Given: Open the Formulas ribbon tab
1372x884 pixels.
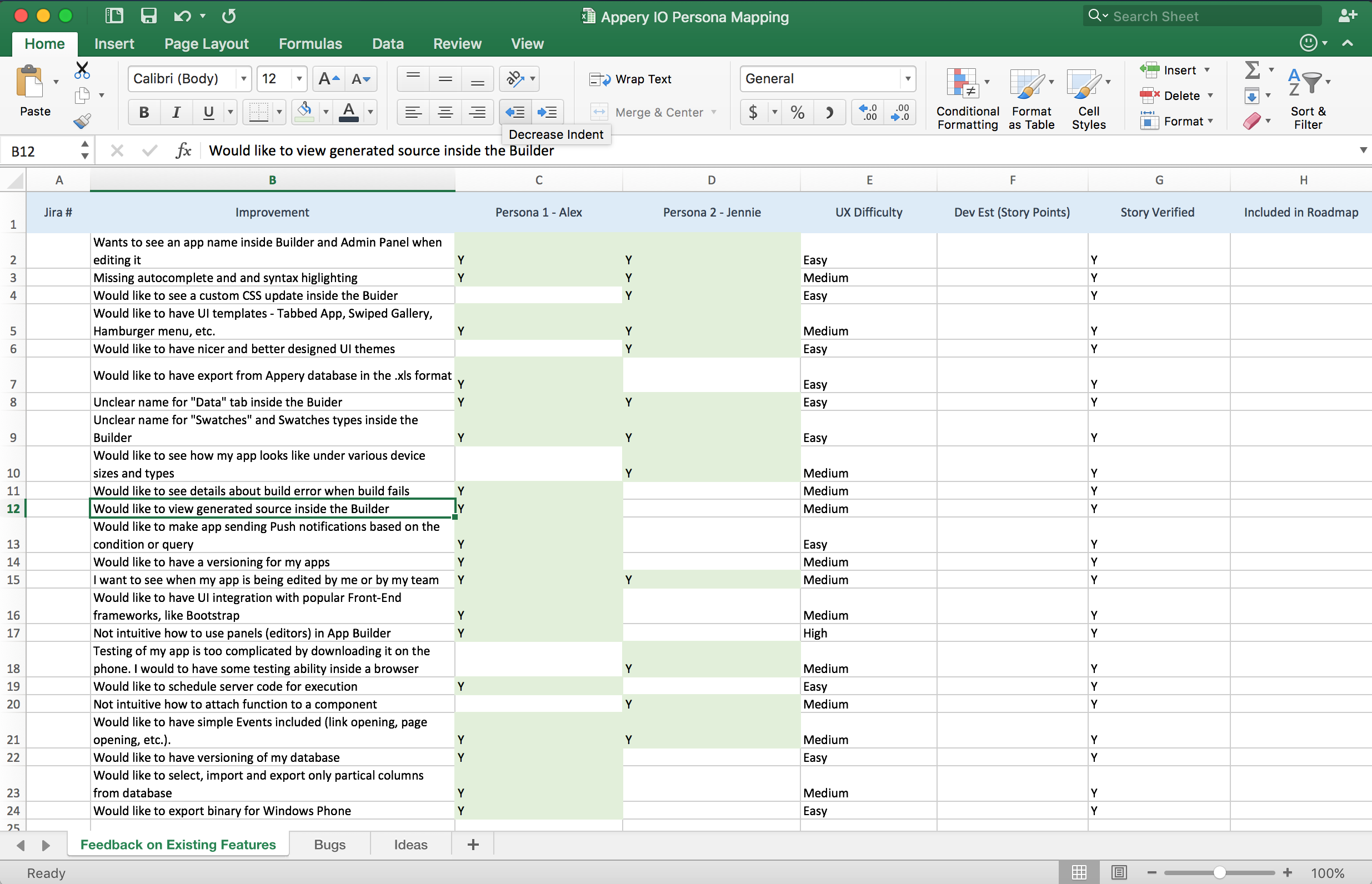Looking at the screenshot, I should pyautogui.click(x=310, y=44).
